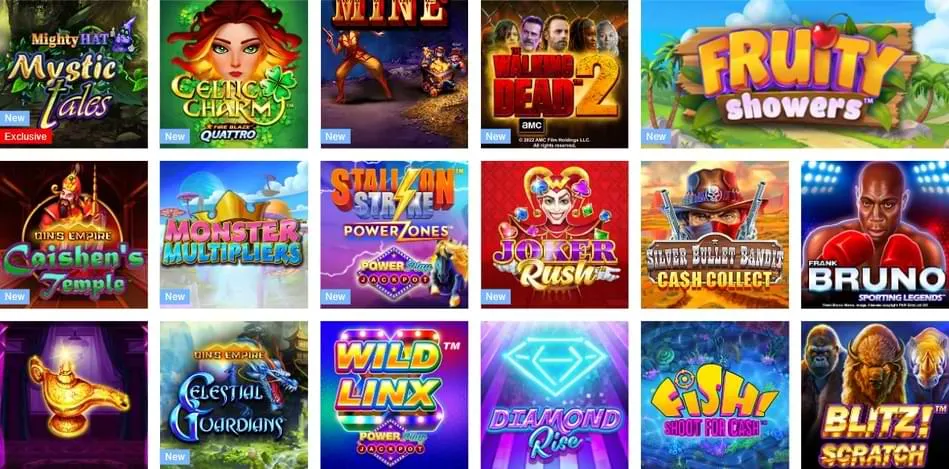
Task: Play Fish! Shoot for Cash
Action: point(715,395)
